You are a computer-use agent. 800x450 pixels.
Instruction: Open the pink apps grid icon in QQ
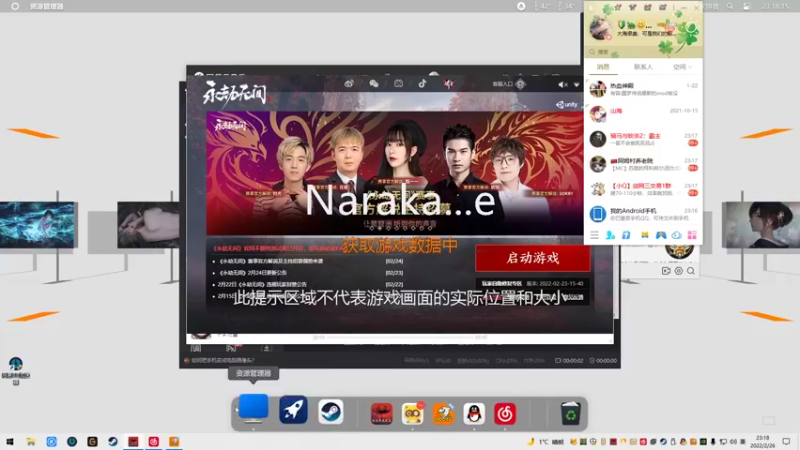click(x=692, y=235)
